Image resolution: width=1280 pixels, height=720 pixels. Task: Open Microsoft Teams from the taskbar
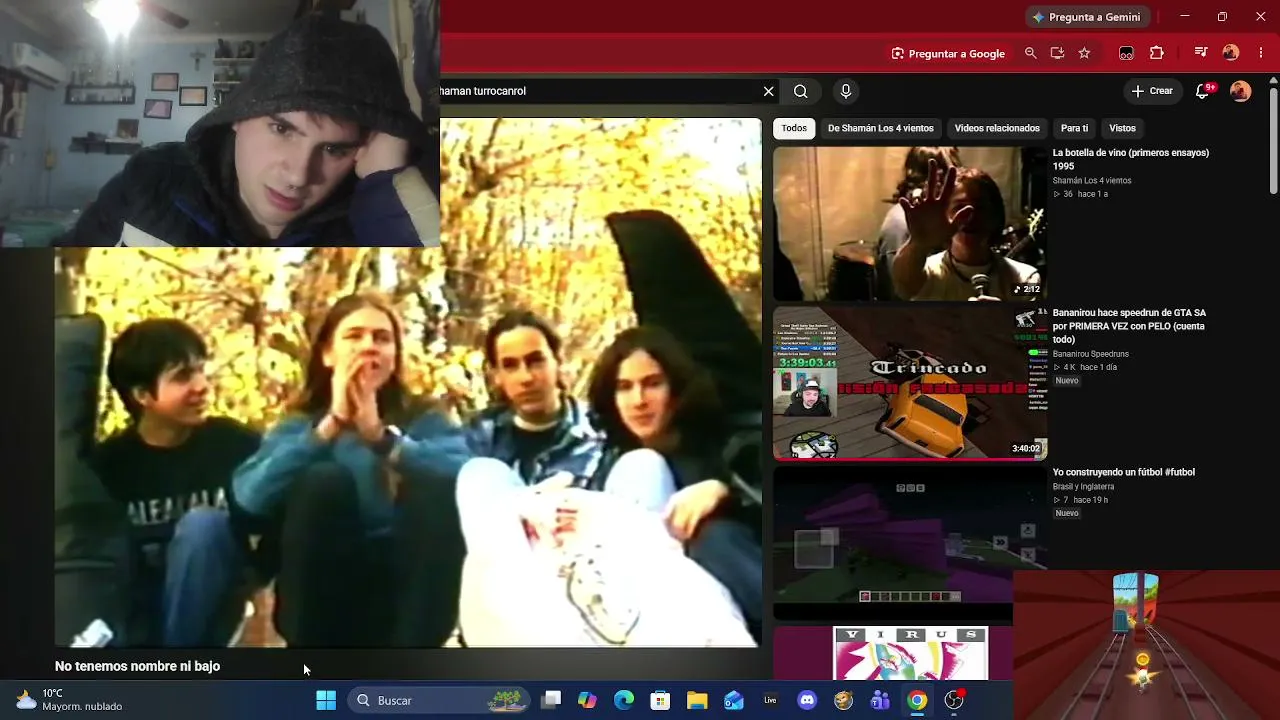pyautogui.click(x=880, y=700)
